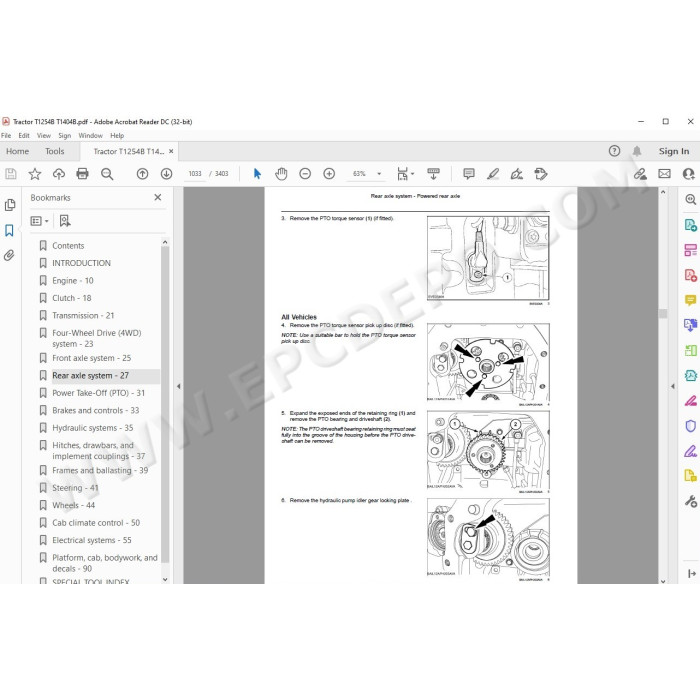Activate the selection arrow tool

(x=257, y=174)
